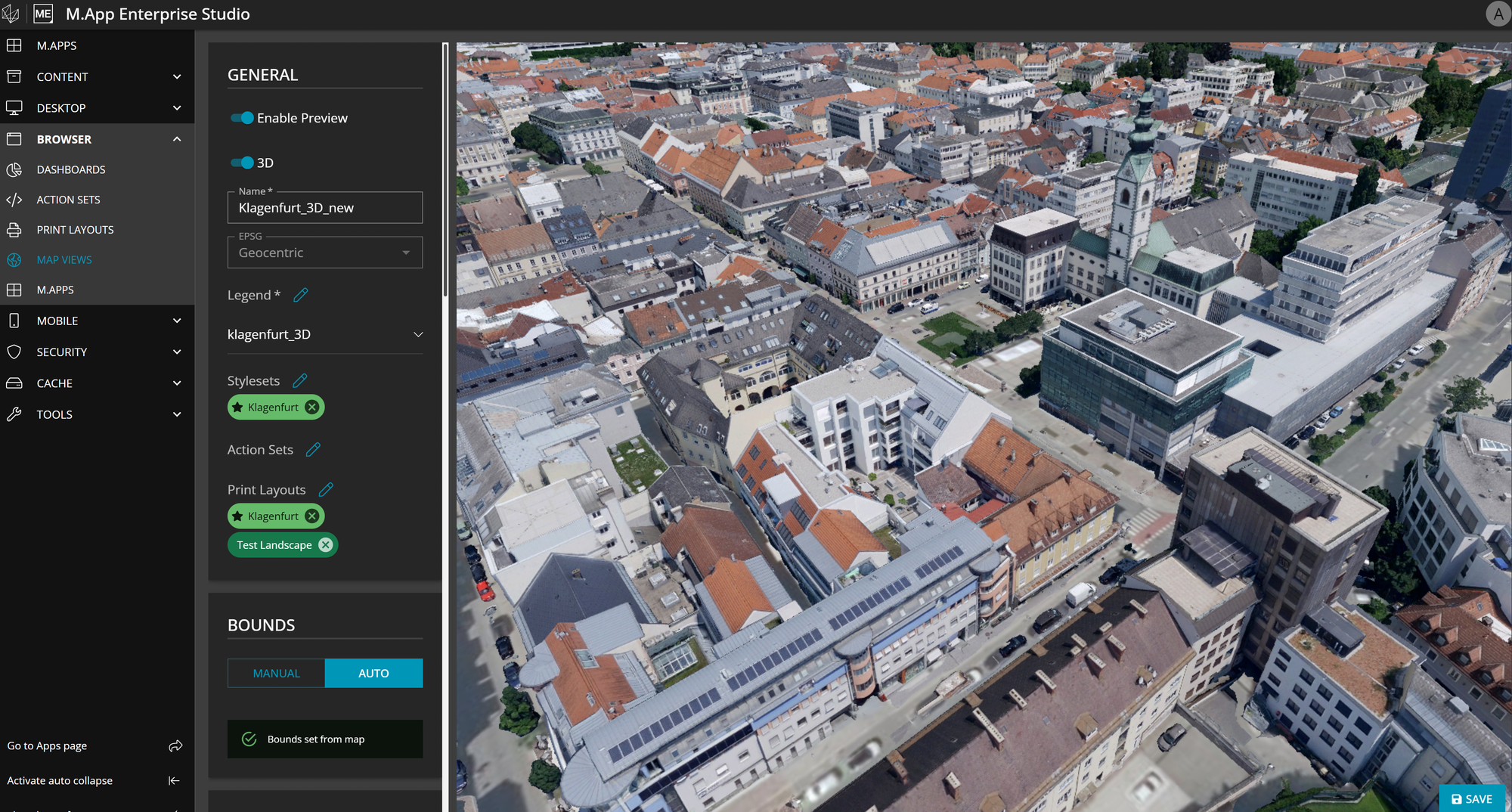Click the M.Apps grid icon at top of sidebar

tap(14, 45)
